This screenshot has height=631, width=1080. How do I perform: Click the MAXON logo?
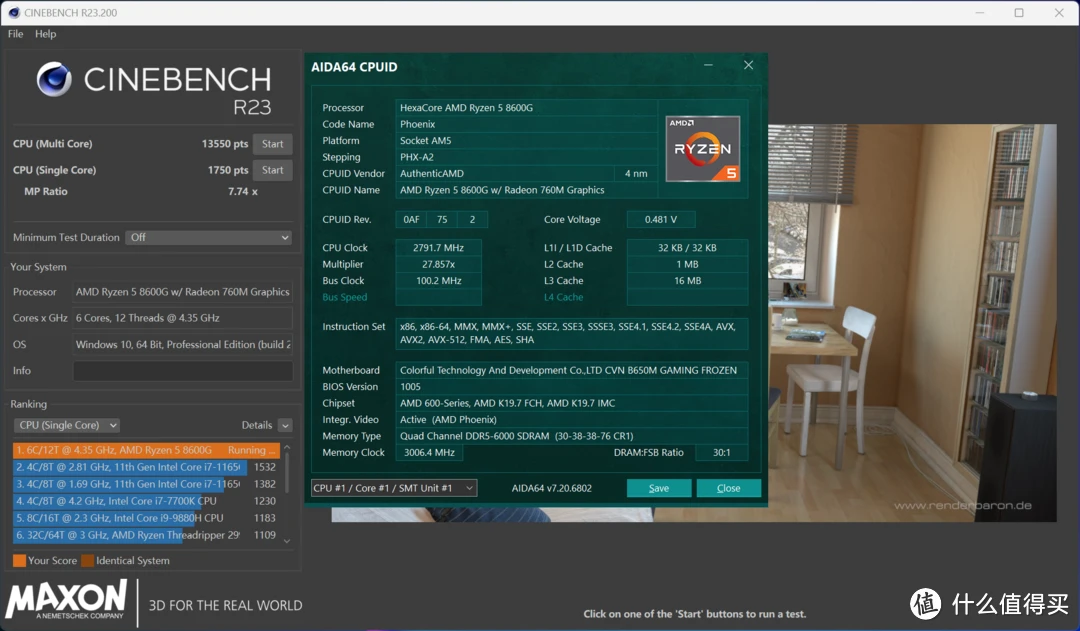(67, 600)
